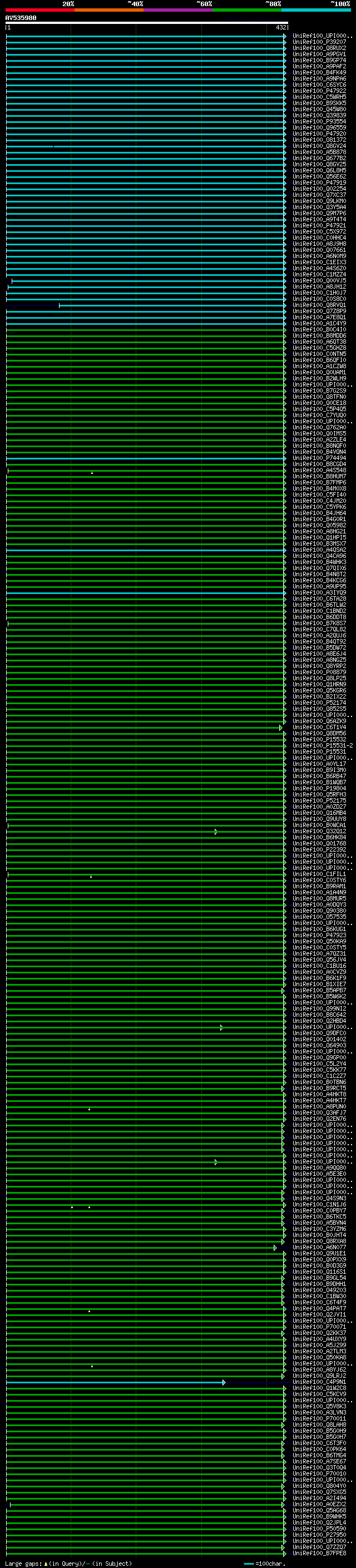Select the UniRef100_P27950 label
356x1568 pixels.
pos(319,1535)
